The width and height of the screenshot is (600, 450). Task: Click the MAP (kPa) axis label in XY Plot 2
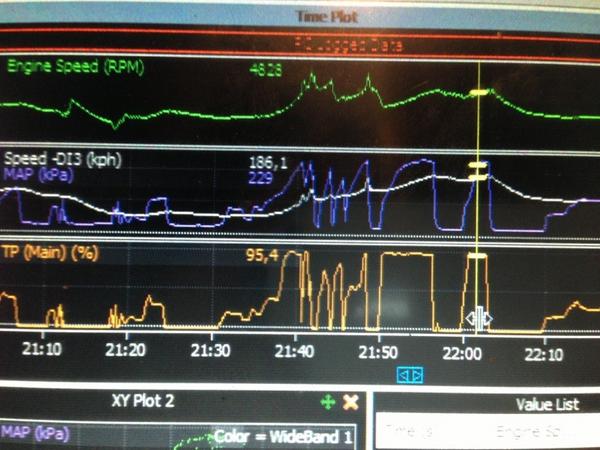point(35,433)
